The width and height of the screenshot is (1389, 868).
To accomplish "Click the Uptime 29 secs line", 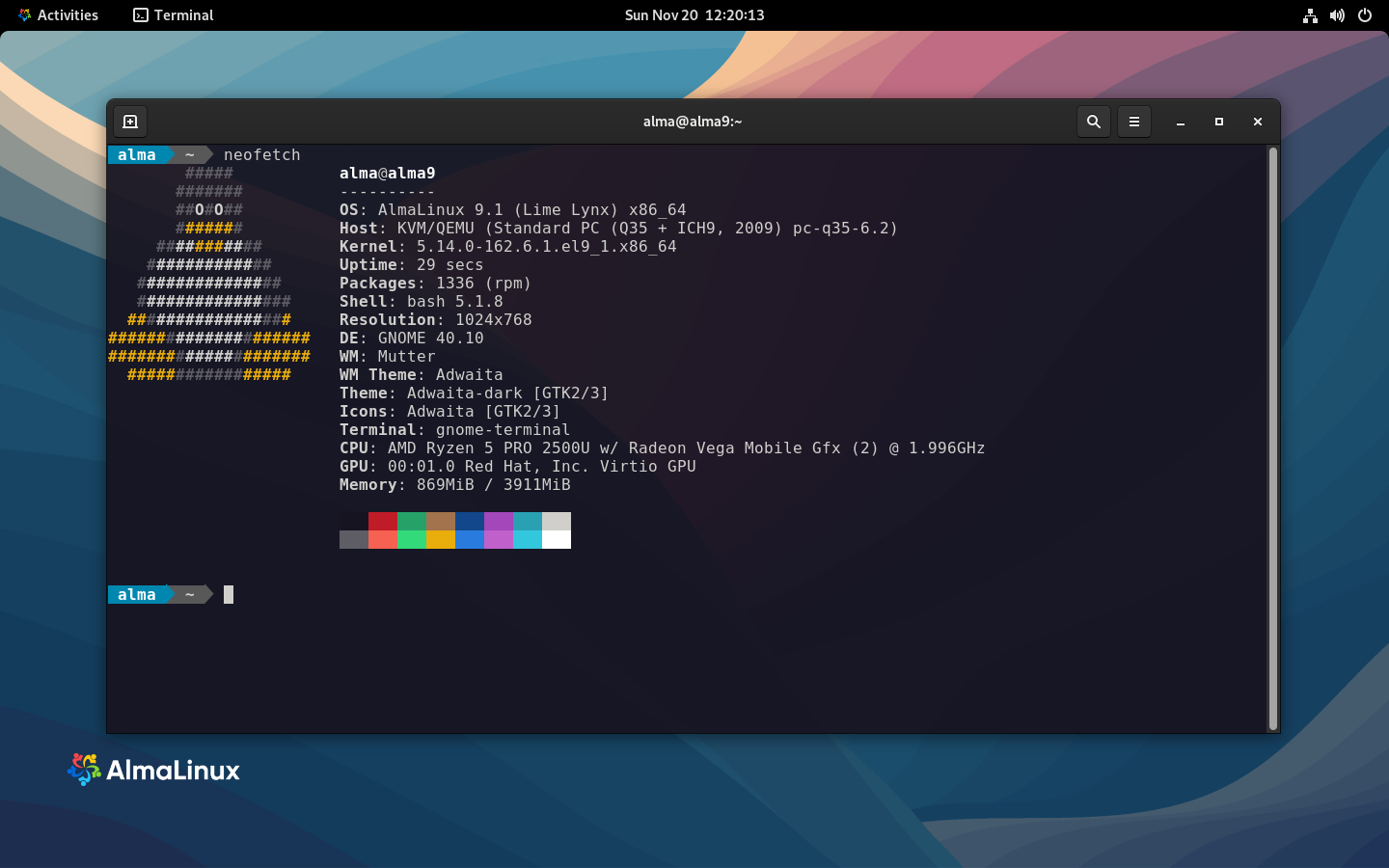I will [x=412, y=265].
